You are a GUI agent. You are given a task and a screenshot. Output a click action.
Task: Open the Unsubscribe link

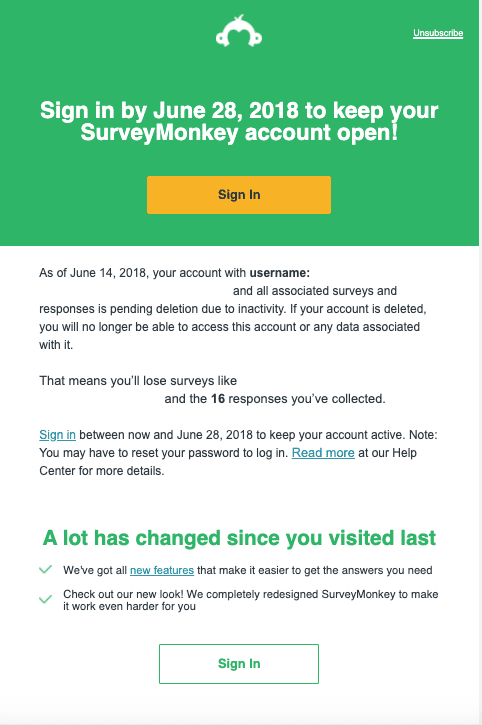[438, 33]
